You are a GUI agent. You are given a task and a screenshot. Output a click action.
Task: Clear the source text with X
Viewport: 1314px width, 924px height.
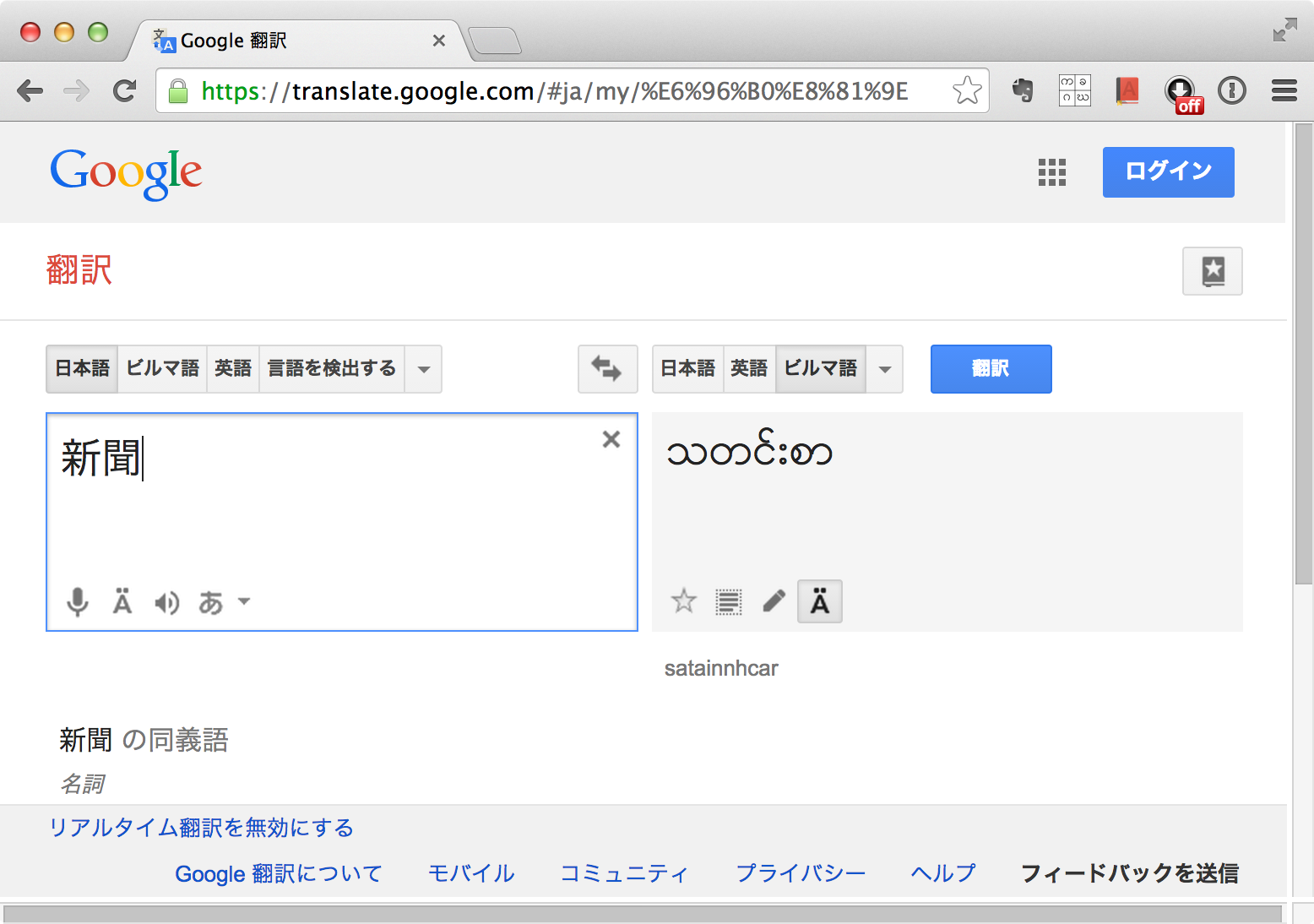tap(611, 439)
